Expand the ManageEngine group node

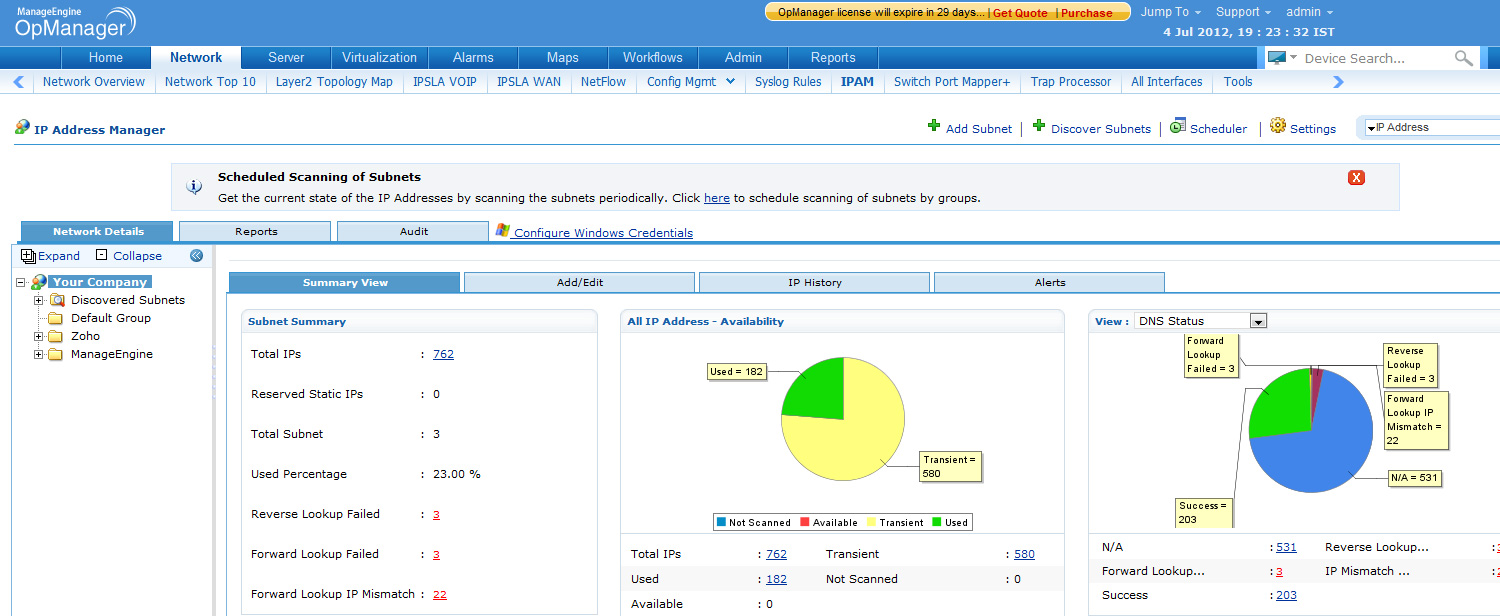tap(39, 354)
